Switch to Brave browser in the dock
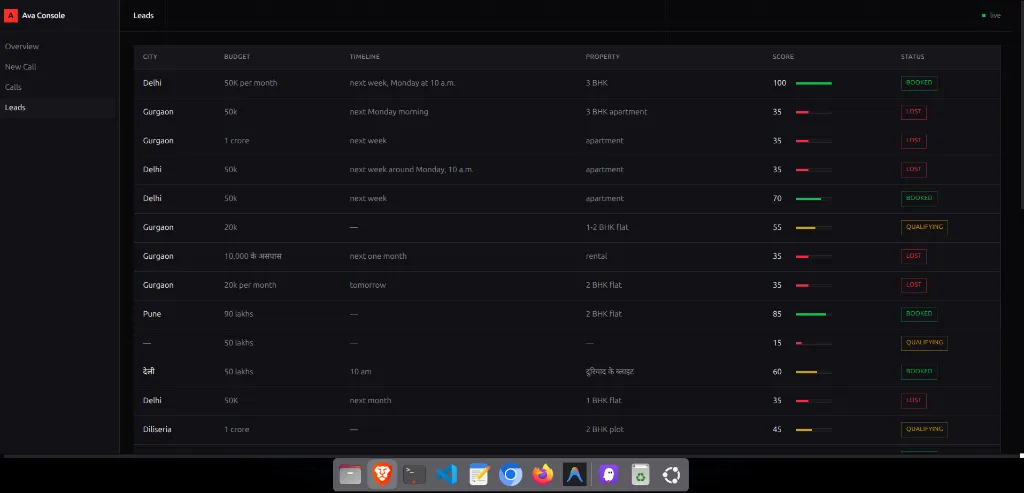The image size is (1024, 493). tap(382, 475)
